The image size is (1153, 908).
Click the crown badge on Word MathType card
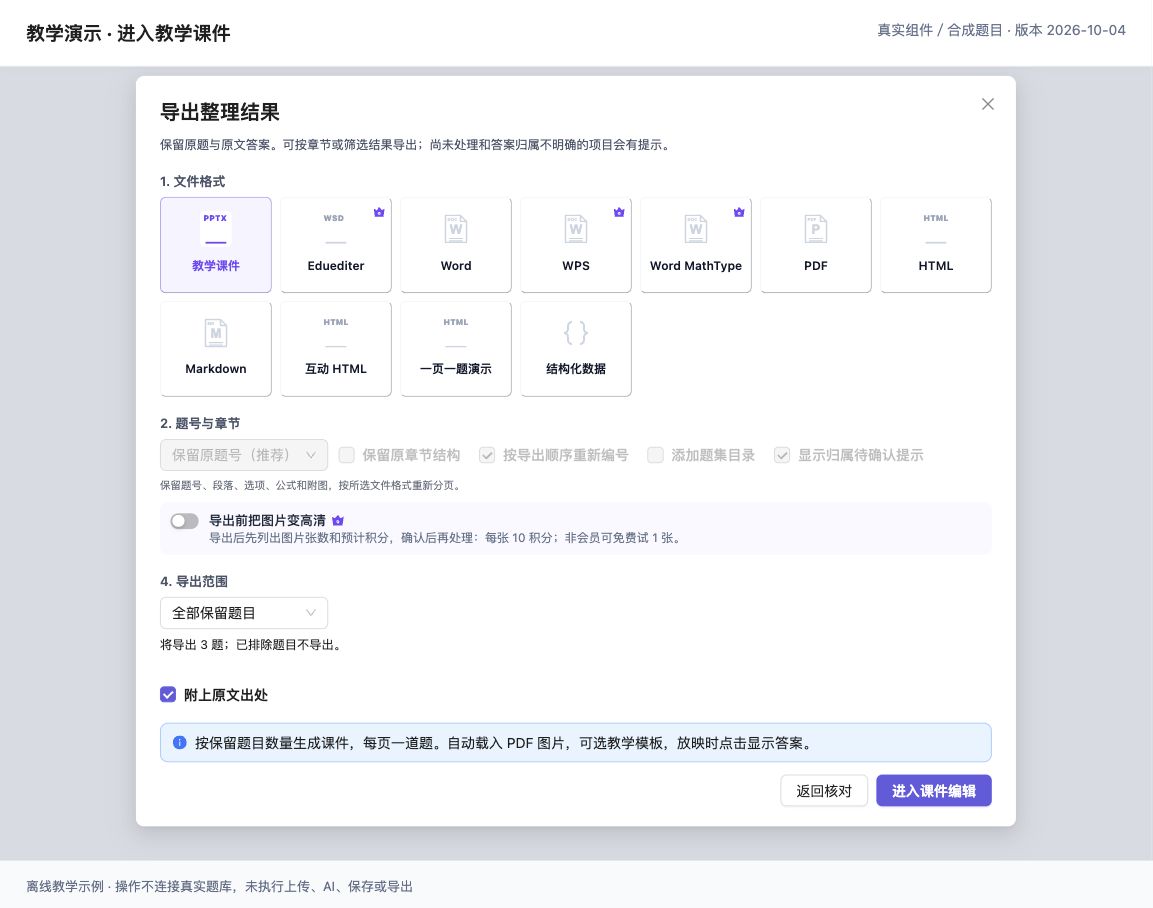pyautogui.click(x=739, y=212)
